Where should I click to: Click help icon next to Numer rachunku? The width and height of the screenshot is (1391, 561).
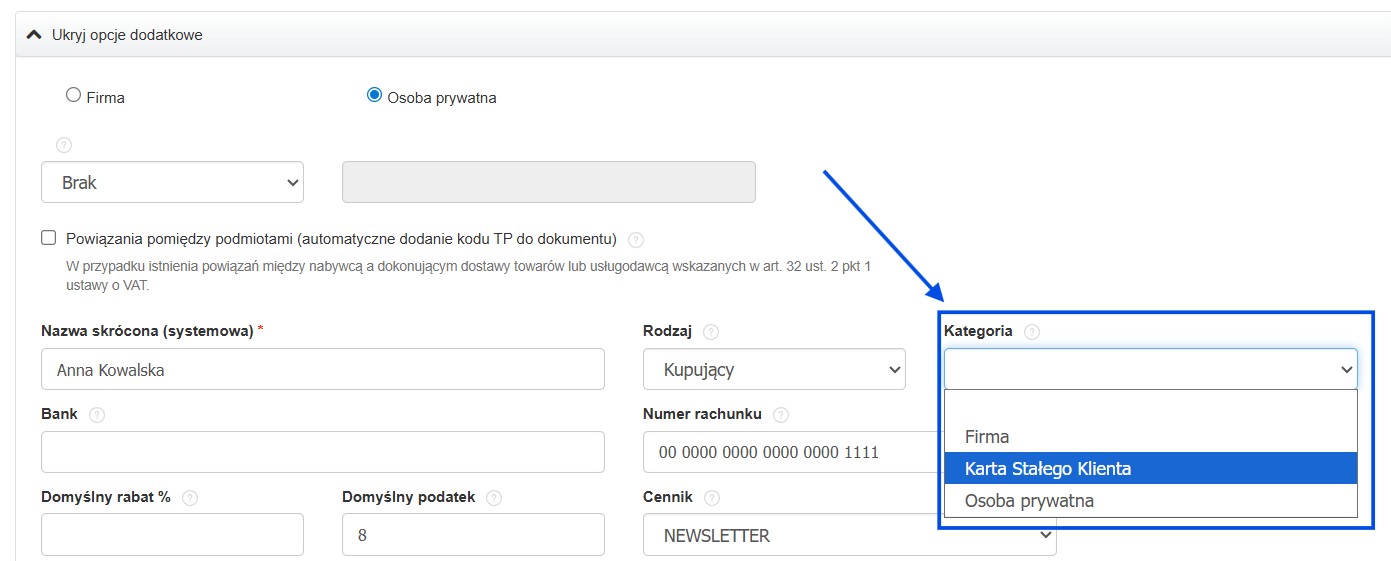point(781,415)
